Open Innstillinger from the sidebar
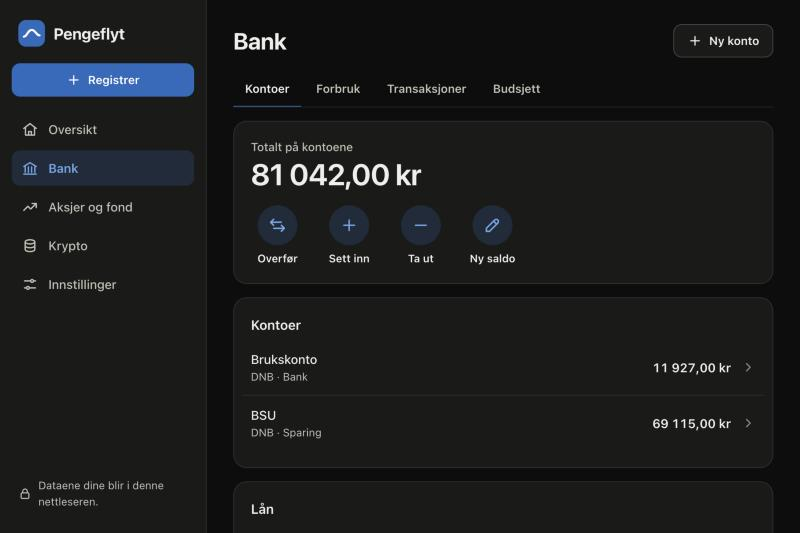800x533 pixels. pyautogui.click(x=103, y=285)
